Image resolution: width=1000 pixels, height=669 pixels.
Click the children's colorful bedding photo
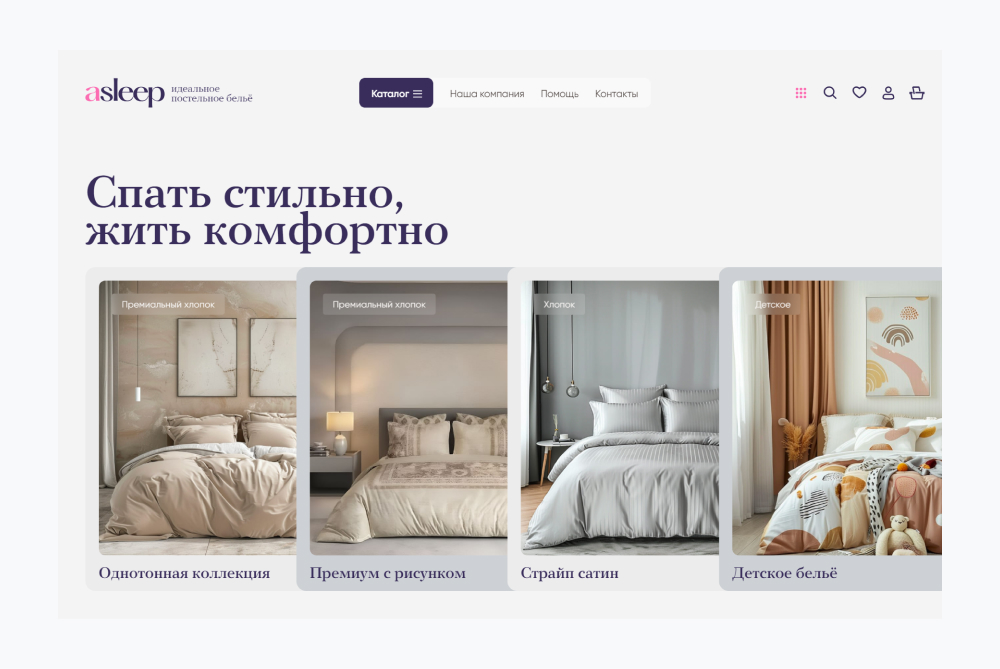837,418
